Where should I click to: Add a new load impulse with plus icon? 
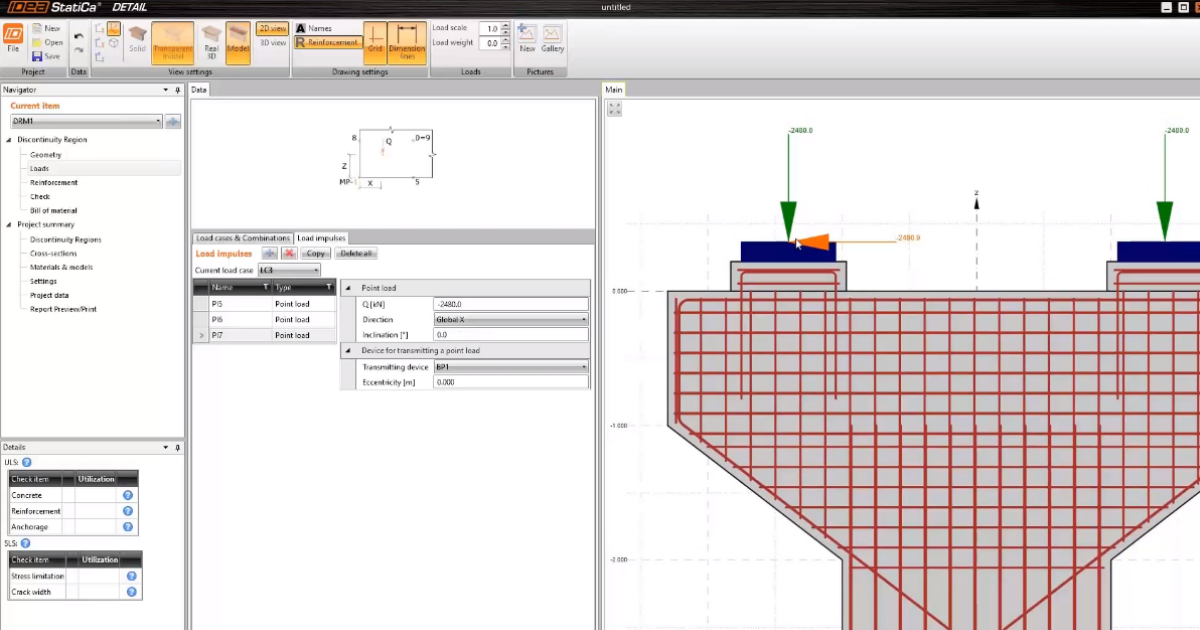269,254
